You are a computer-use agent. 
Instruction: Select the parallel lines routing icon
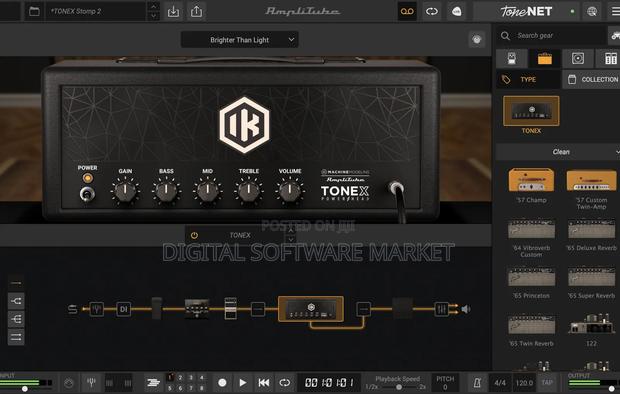(16, 337)
